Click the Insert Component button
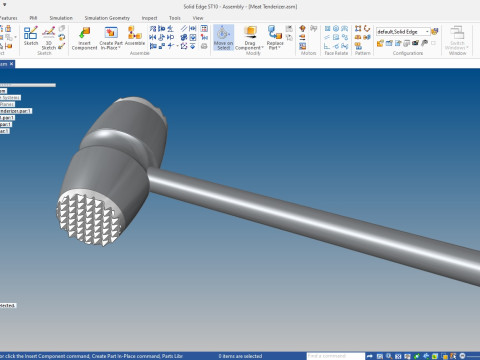Image resolution: width=480 pixels, height=360 pixels. tap(84, 38)
